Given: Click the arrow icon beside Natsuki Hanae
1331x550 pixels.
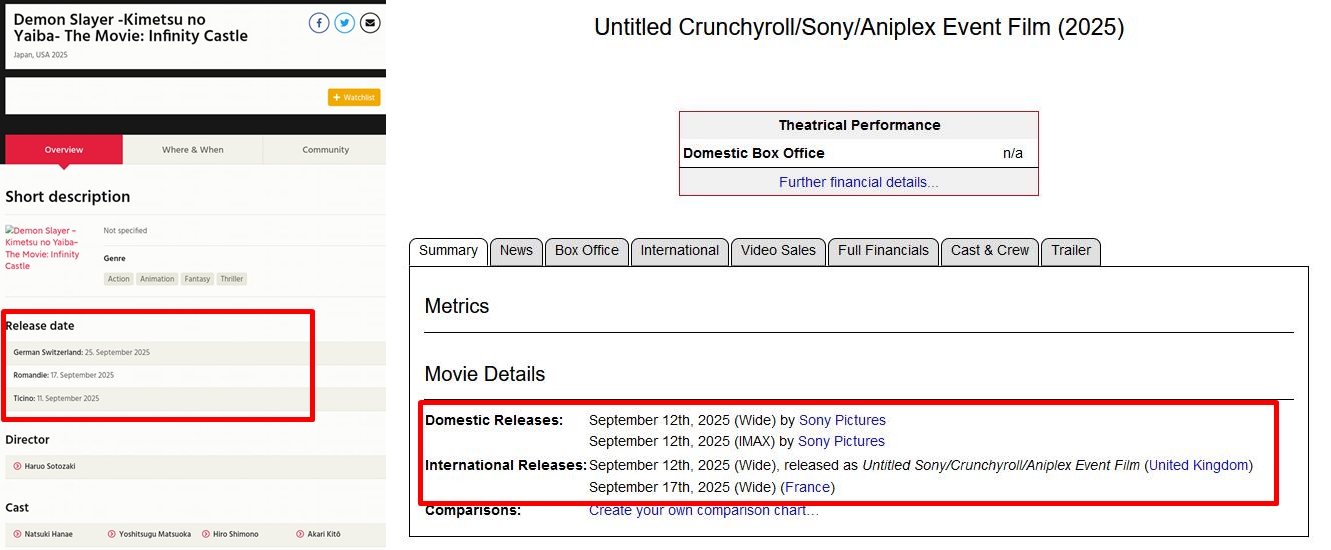Looking at the screenshot, I should (x=18, y=534).
